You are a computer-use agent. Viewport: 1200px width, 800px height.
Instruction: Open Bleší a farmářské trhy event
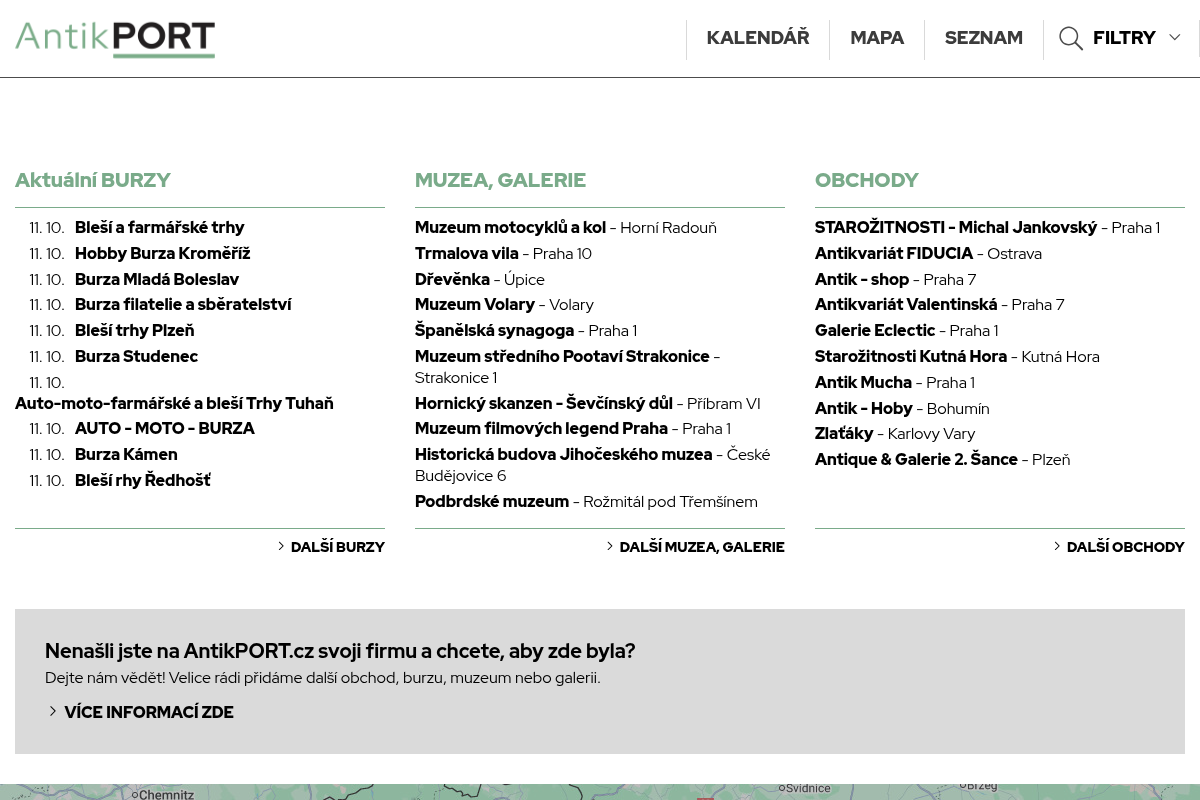click(160, 228)
